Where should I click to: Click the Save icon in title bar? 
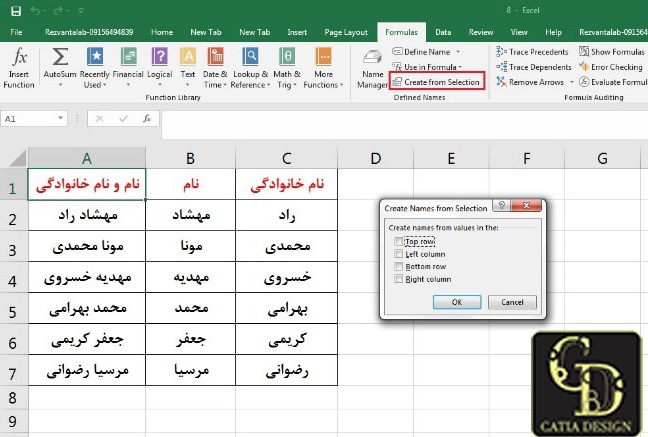click(16, 11)
